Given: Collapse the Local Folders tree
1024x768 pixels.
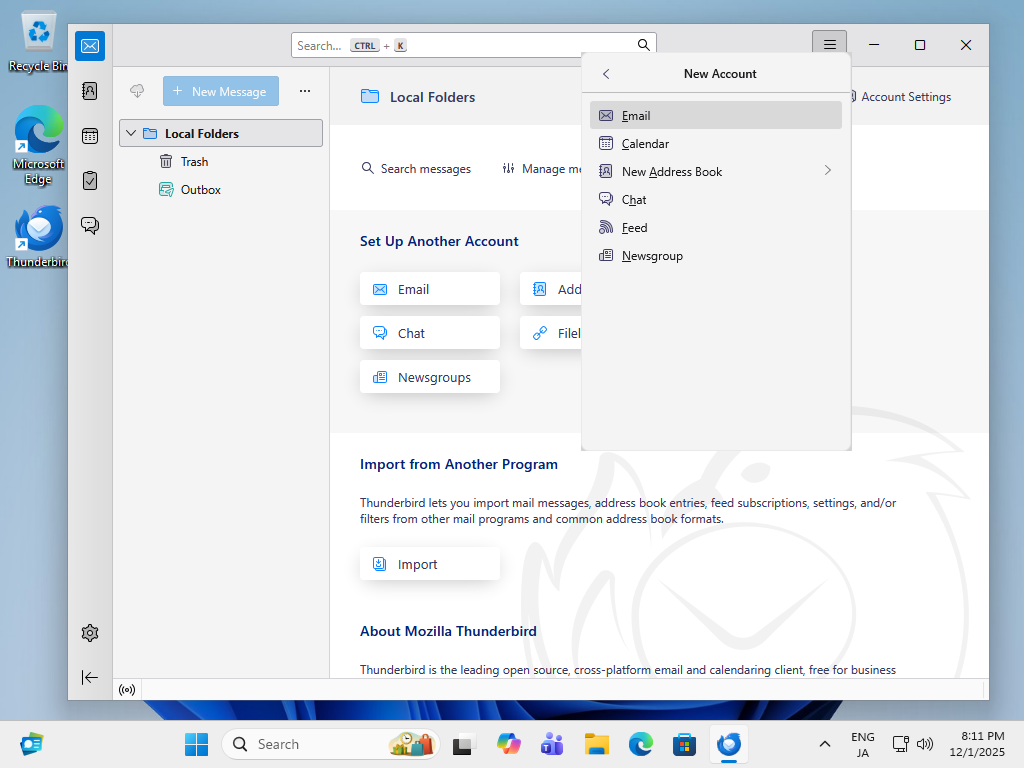Looking at the screenshot, I should (130, 133).
